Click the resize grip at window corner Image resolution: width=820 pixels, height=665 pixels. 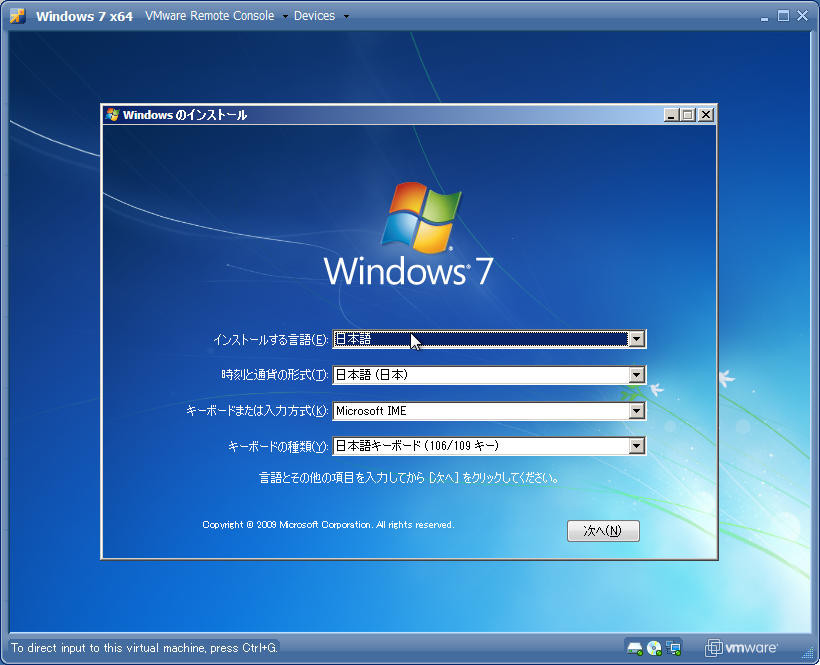pyautogui.click(x=808, y=653)
